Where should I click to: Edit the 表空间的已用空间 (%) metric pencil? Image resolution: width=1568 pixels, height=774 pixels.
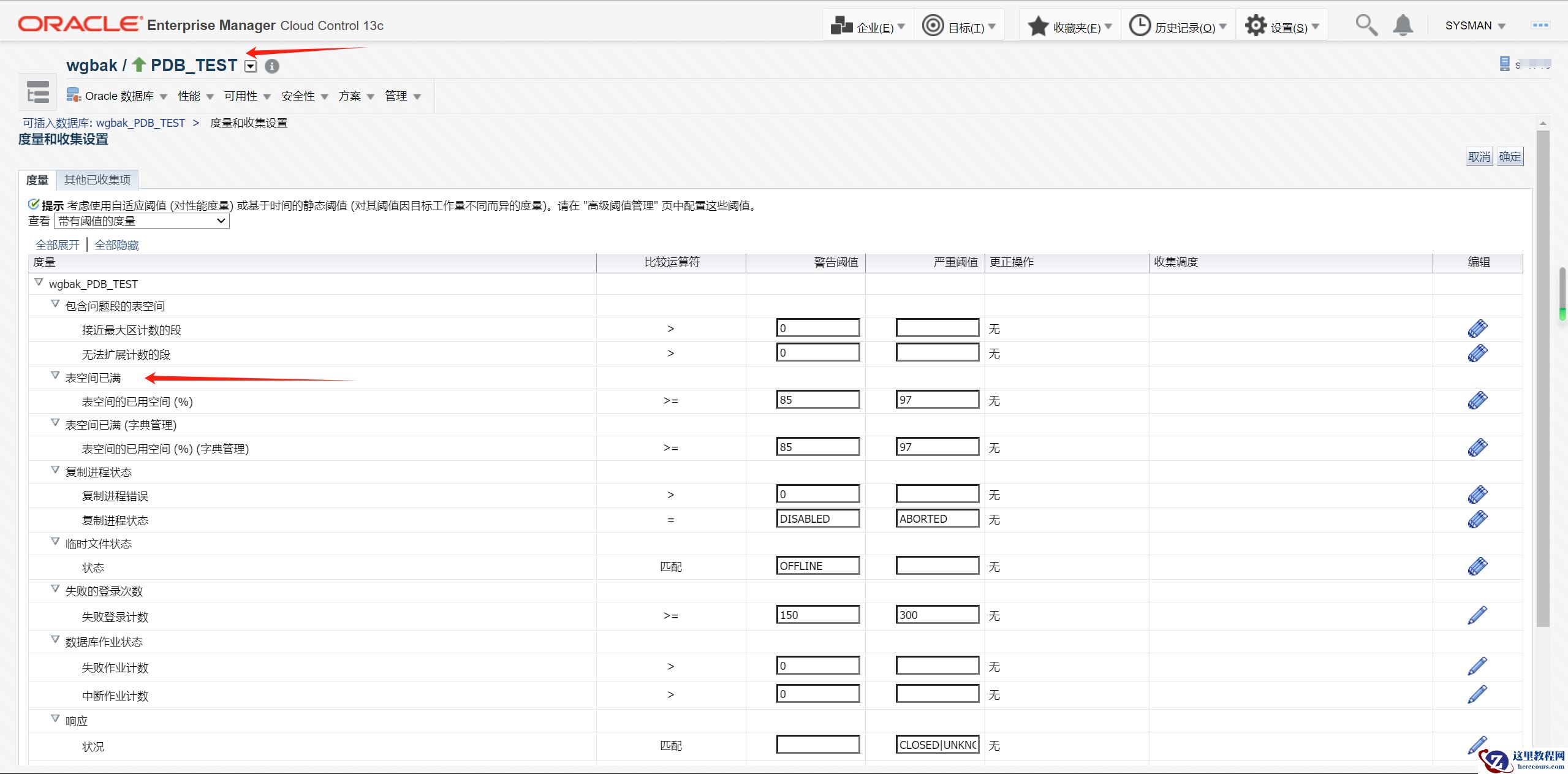(x=1477, y=401)
